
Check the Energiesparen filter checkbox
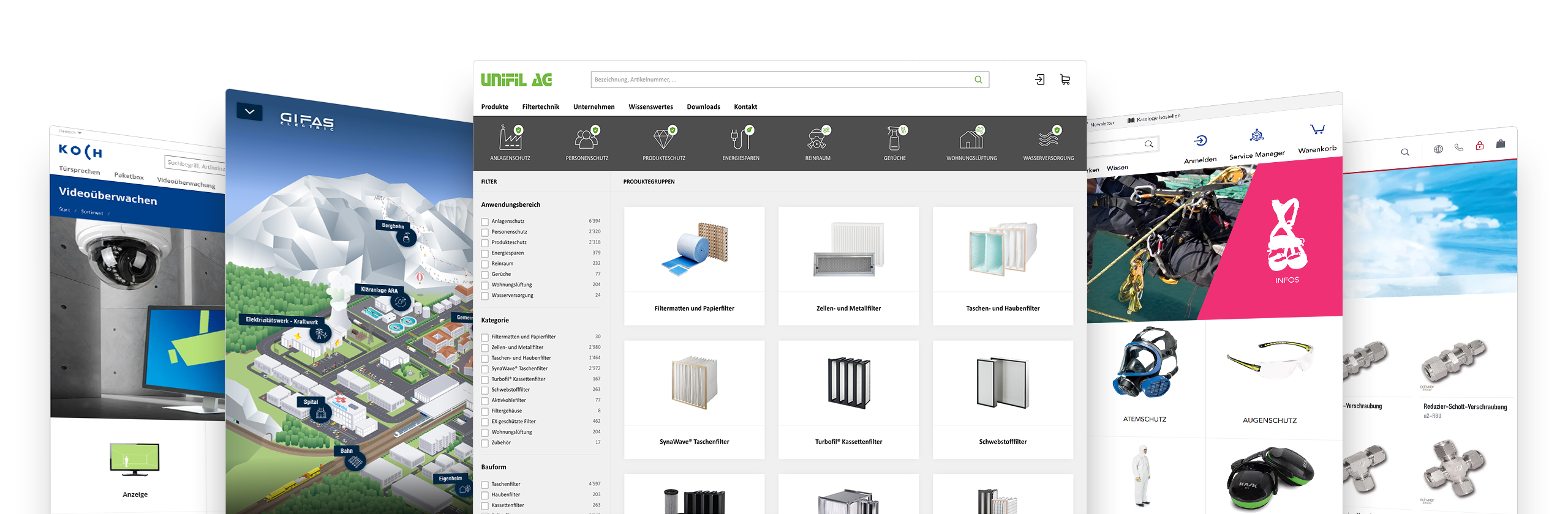tap(484, 253)
